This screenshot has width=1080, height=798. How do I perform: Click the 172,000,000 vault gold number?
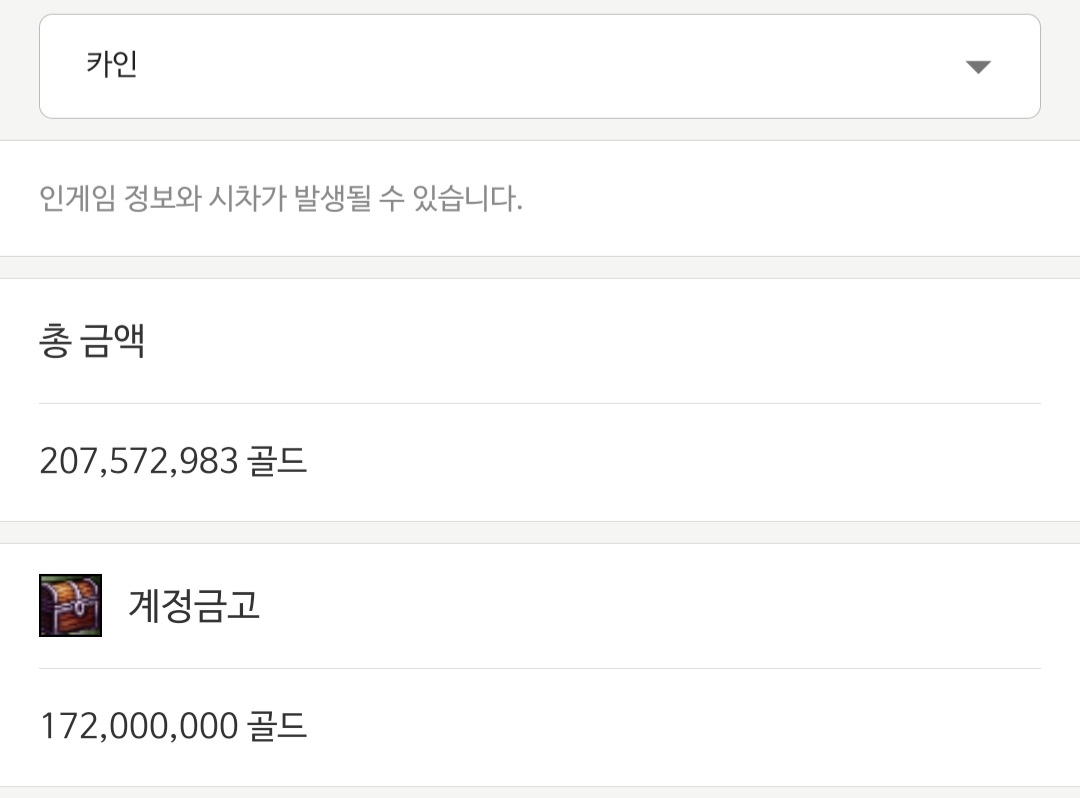[139, 726]
